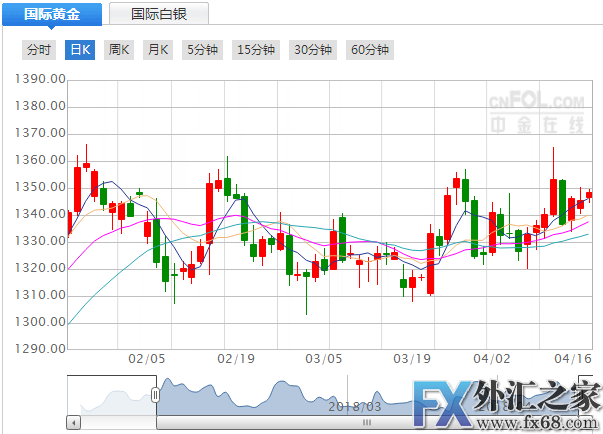603x434 pixels.
Task: Click the range selector's left drag handle
Action: (155, 395)
